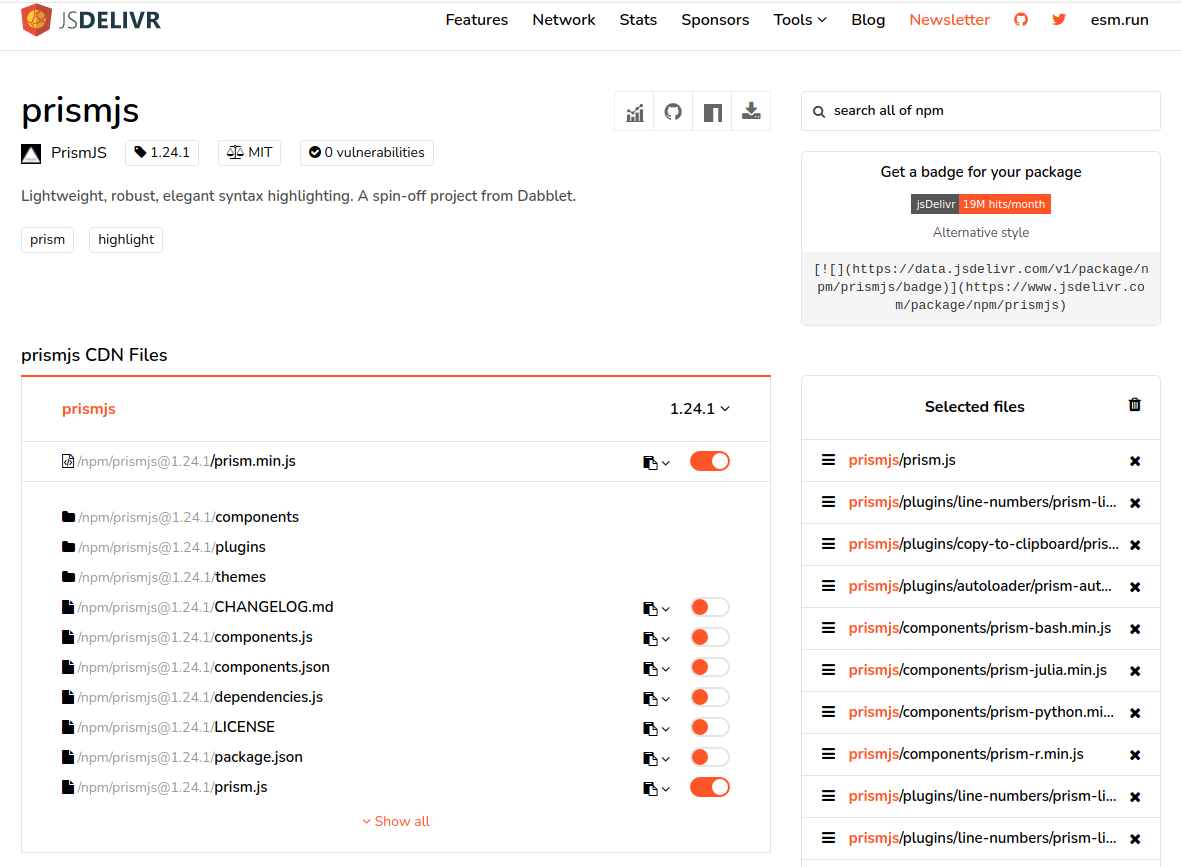
Task: Click drag handle for prism-julia.min.js
Action: click(x=828, y=670)
